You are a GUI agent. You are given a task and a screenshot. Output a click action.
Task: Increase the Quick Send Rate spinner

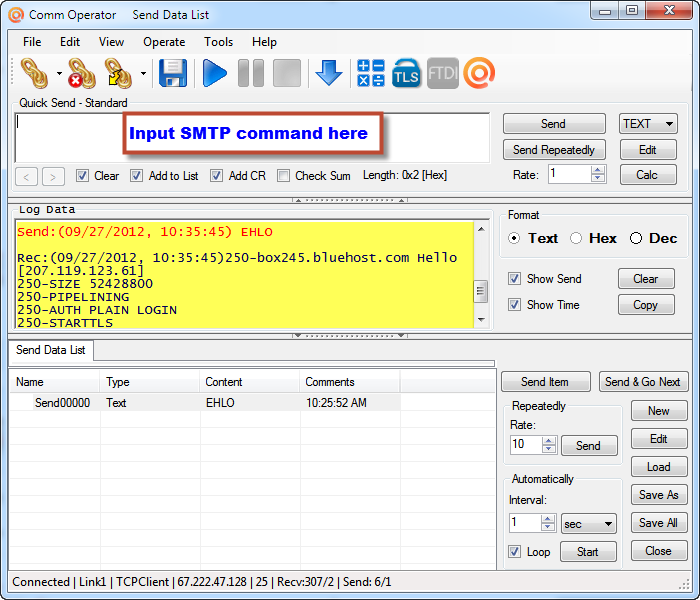598,170
